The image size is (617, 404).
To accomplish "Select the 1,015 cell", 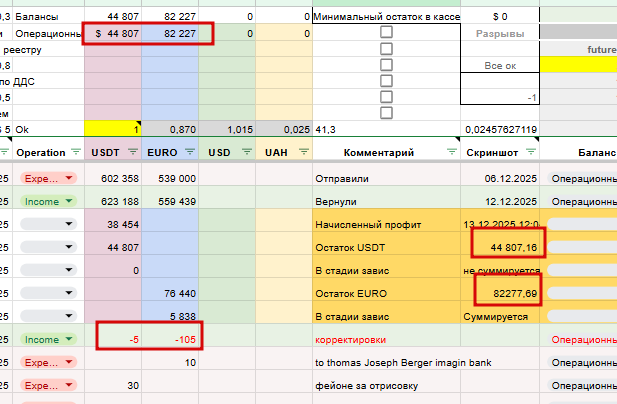I will click(227, 129).
